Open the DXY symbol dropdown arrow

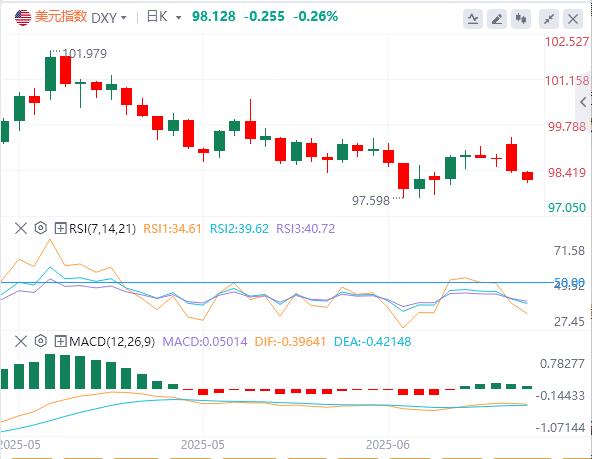[123, 18]
